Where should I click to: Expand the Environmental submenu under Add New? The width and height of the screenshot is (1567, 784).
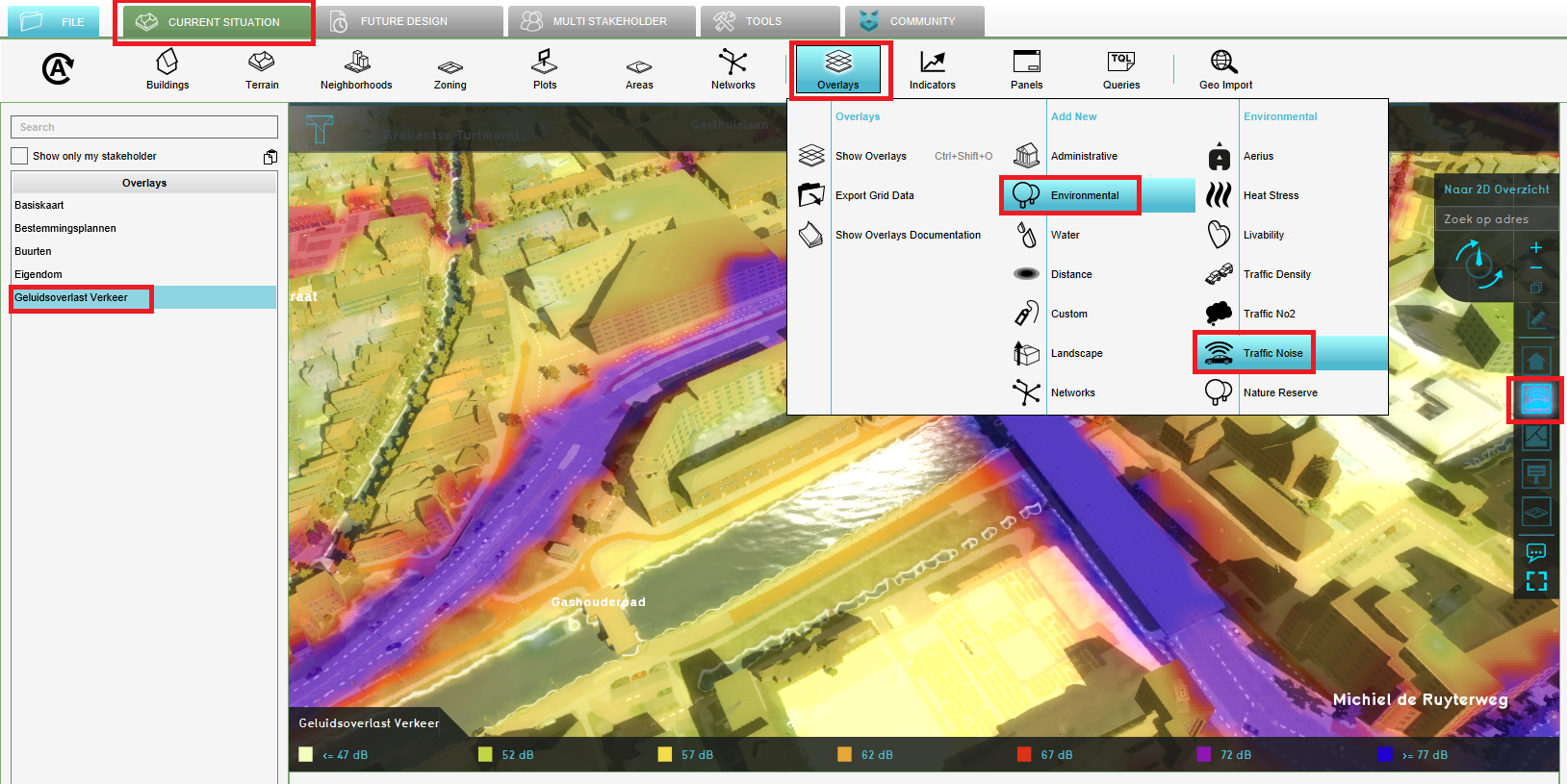point(1084,195)
